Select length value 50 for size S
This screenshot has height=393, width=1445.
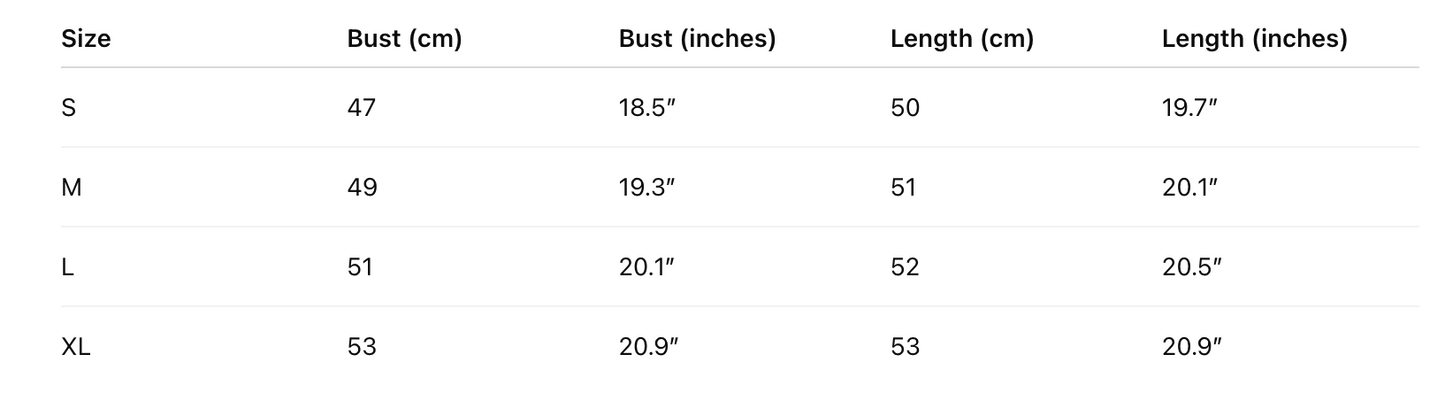905,107
